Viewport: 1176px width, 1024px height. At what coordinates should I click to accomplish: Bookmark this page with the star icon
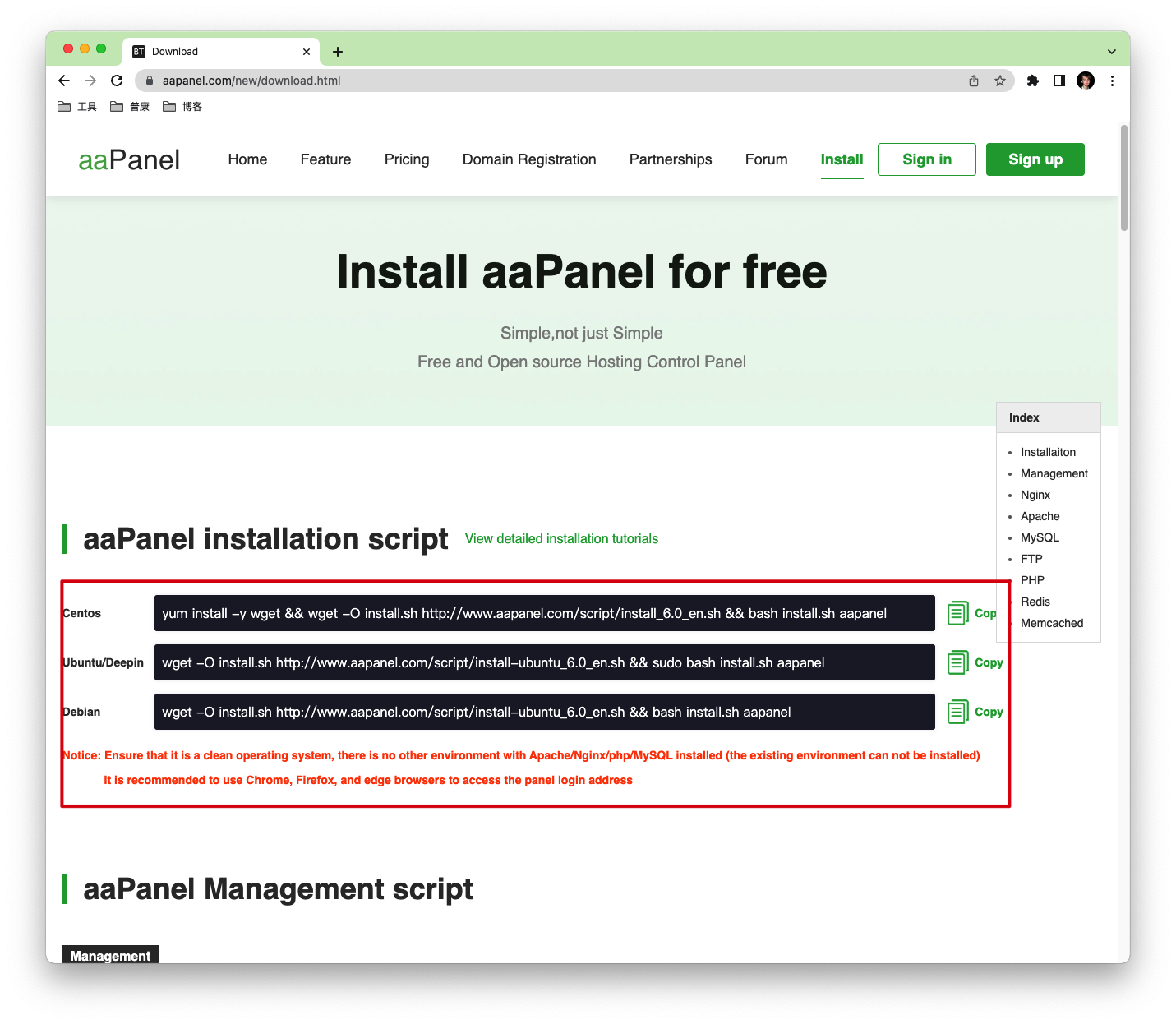(x=1000, y=81)
